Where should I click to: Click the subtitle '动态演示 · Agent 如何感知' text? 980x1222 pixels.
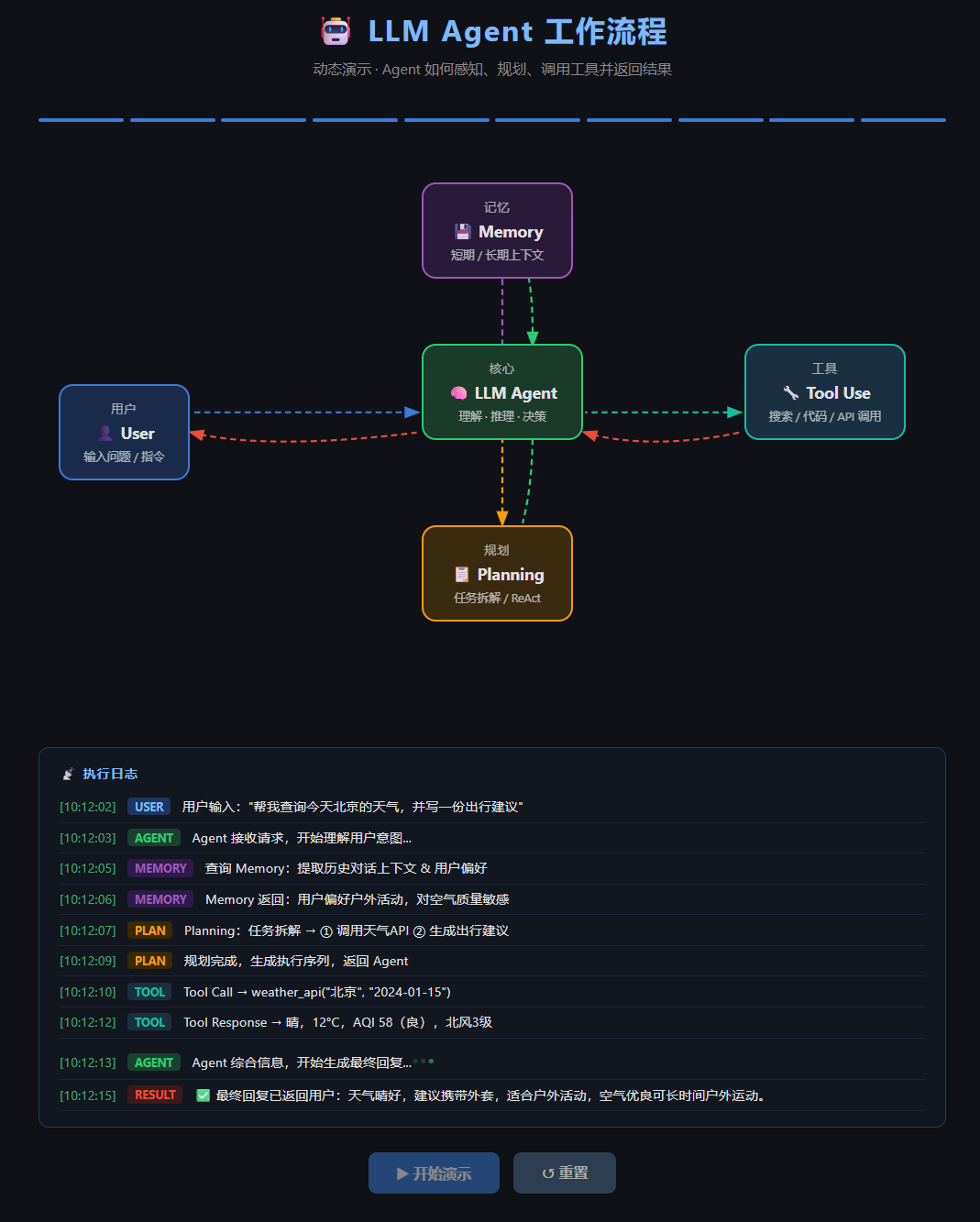(x=492, y=70)
